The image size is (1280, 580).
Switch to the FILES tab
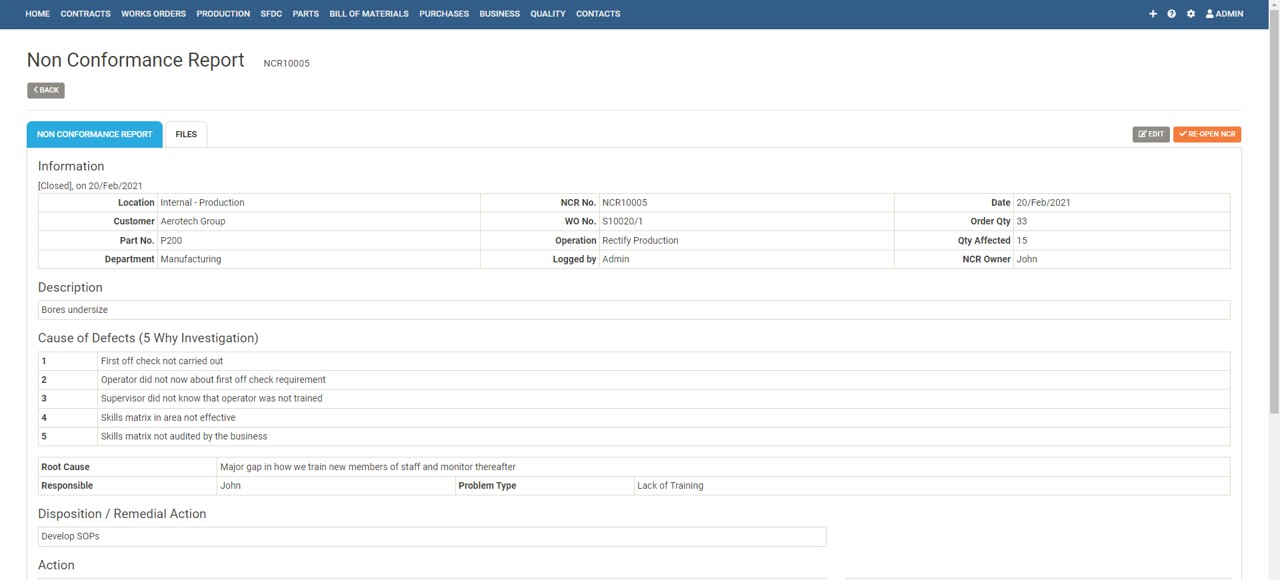click(185, 133)
